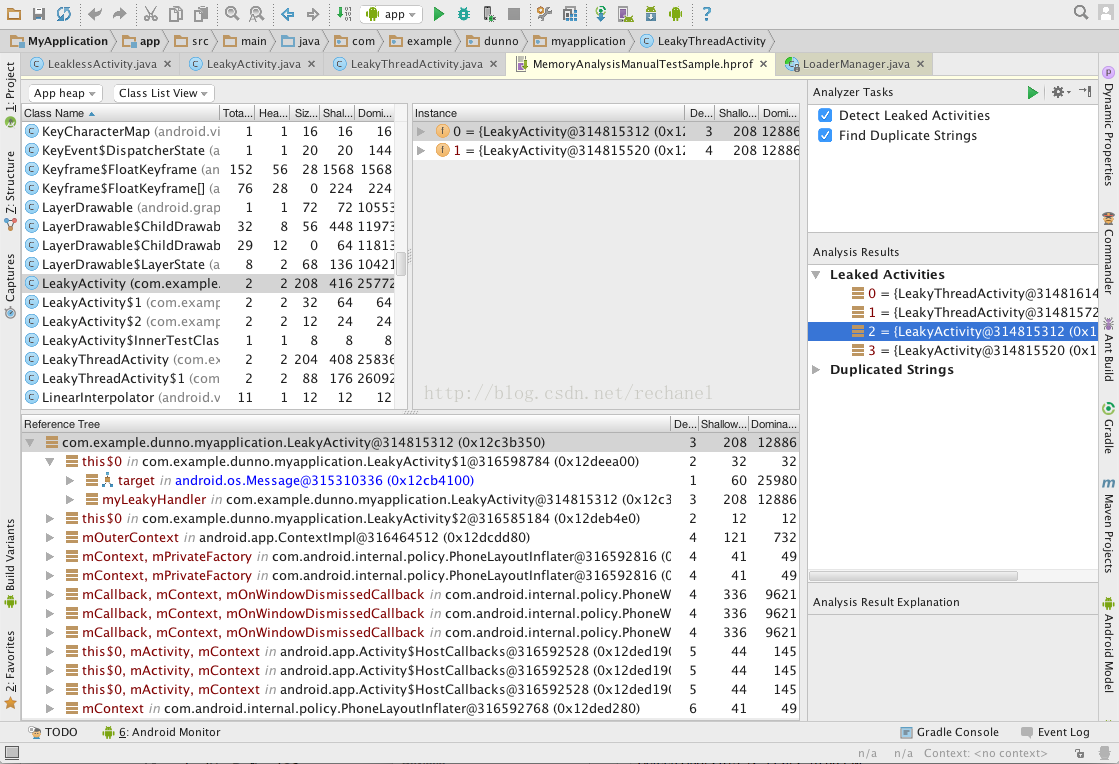1119x764 pixels.
Task: Toggle Find Duplicate Strings checkbox
Action: 825,136
